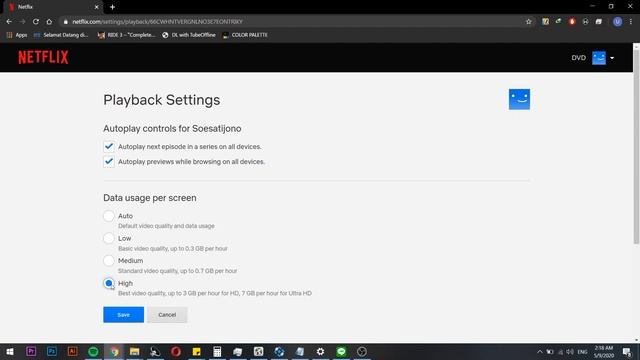Screen dimensions: 640x360
Task: Select the Auto data usage option
Action: [109, 216]
